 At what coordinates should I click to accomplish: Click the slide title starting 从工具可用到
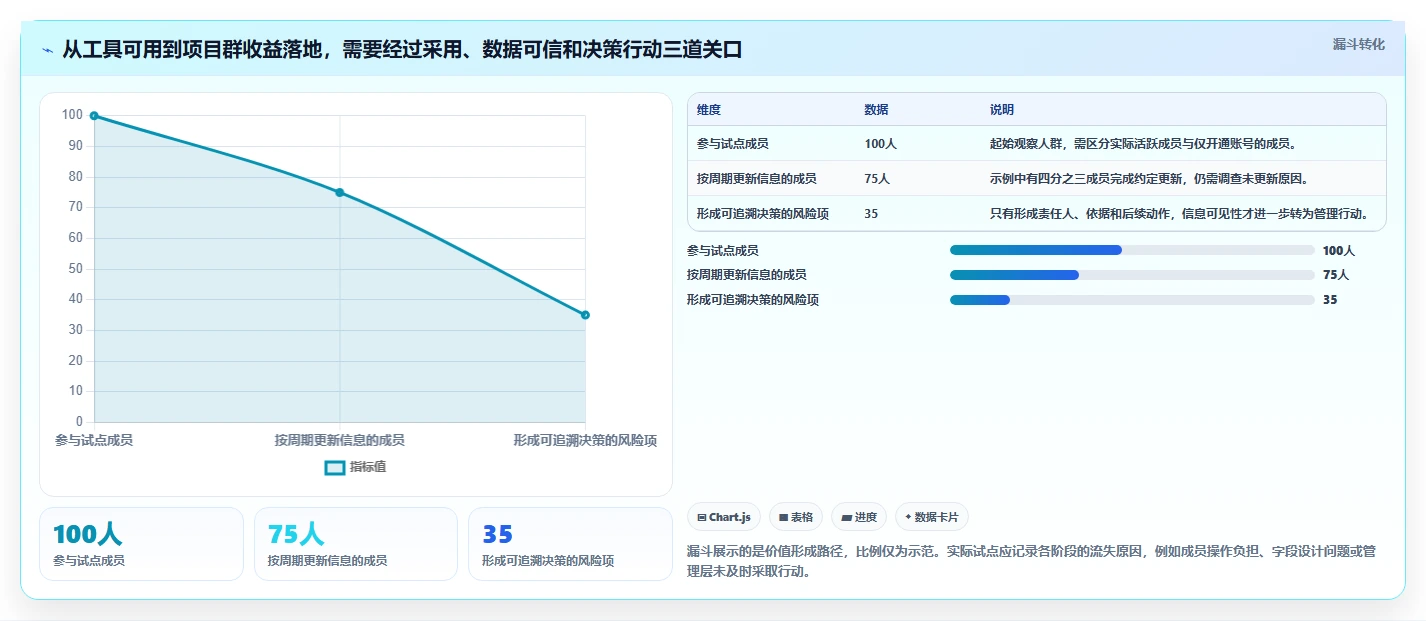click(402, 50)
